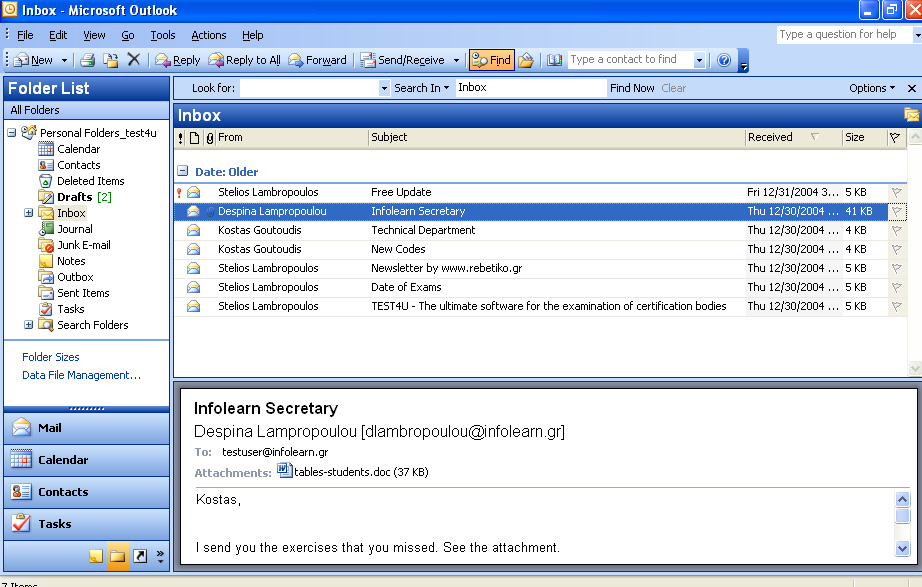Image resolution: width=922 pixels, height=587 pixels.
Task: Click Find Now in the search bar
Action: [632, 88]
